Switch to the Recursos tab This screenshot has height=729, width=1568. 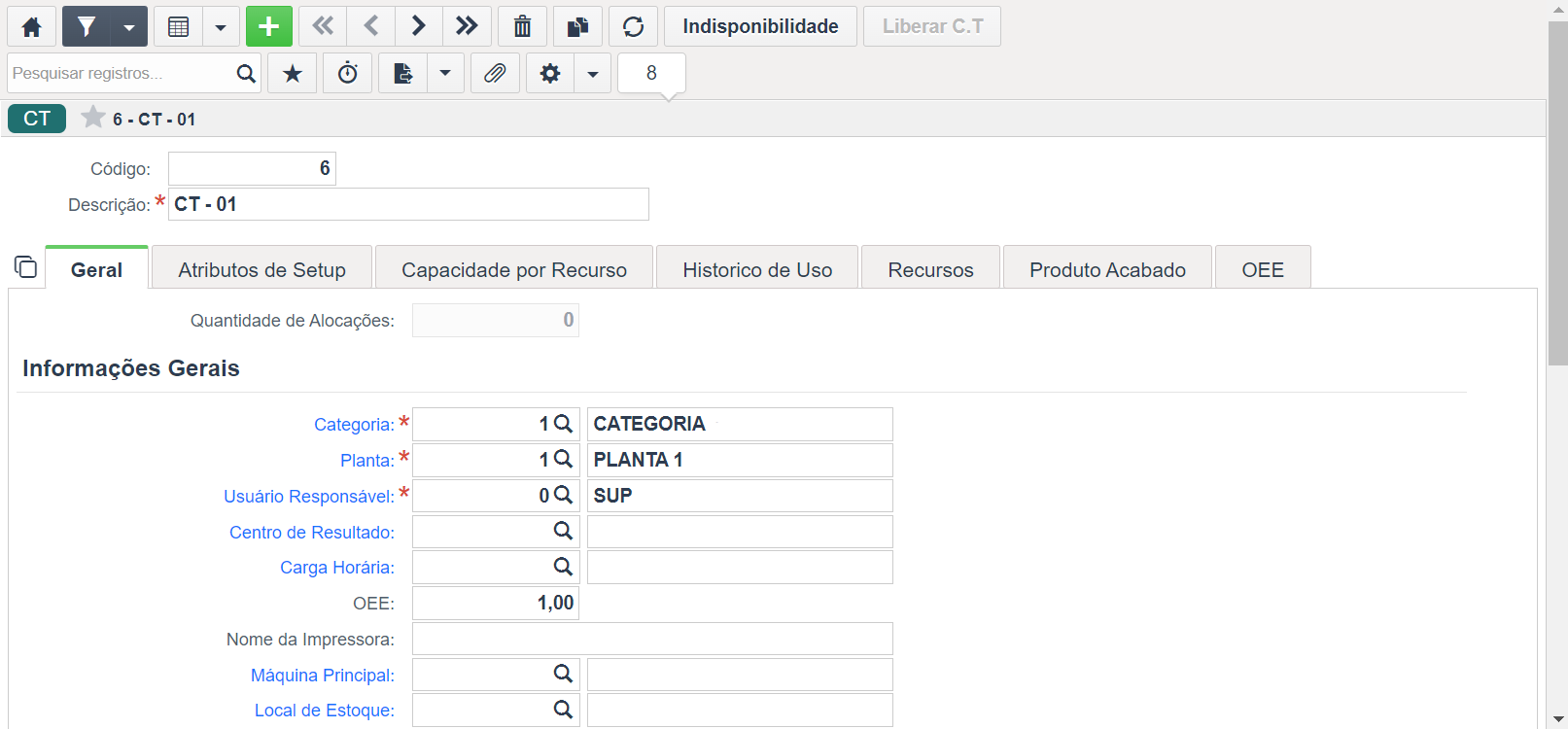(930, 269)
